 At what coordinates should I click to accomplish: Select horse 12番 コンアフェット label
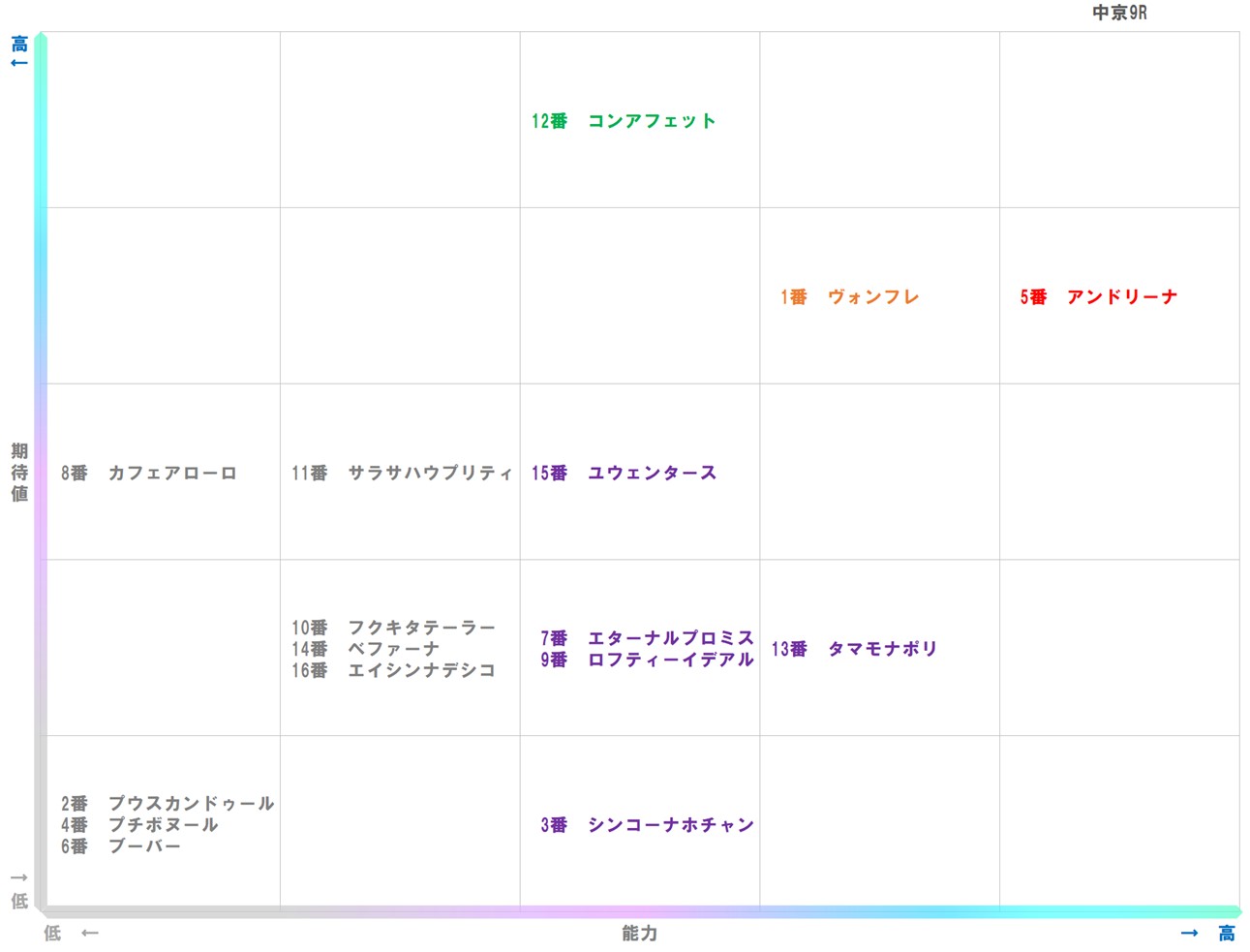tap(625, 120)
